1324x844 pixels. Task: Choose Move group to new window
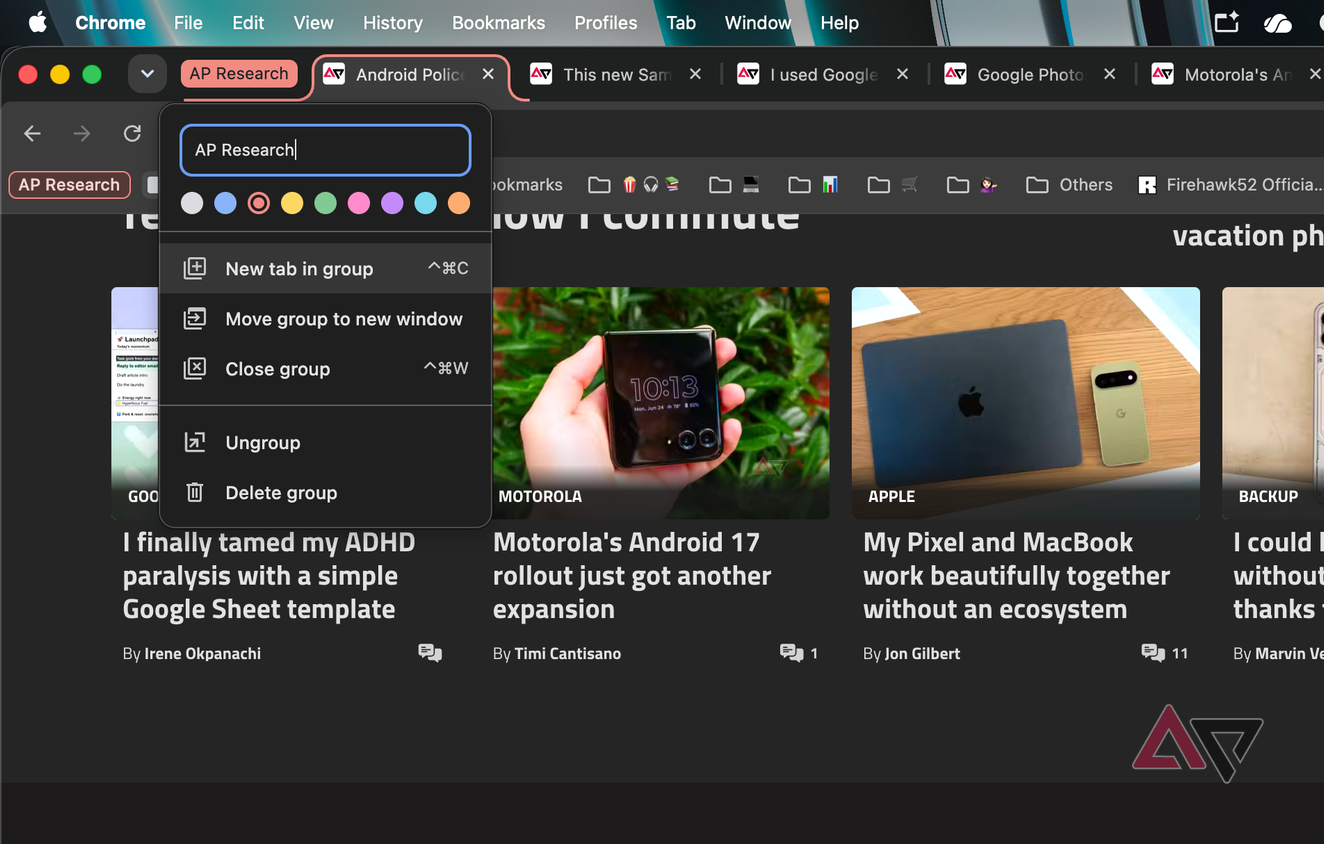325,319
